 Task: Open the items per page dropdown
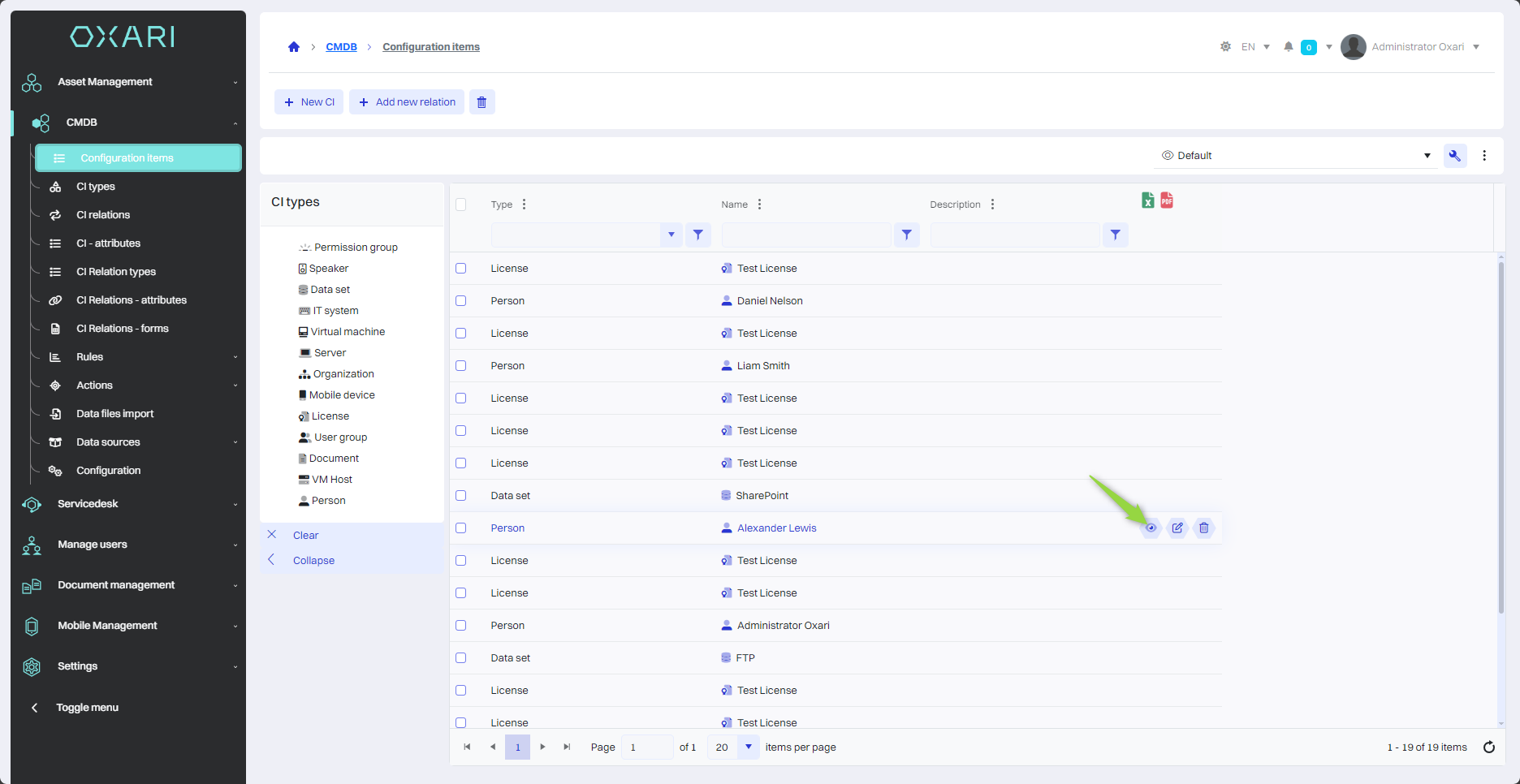tap(748, 747)
